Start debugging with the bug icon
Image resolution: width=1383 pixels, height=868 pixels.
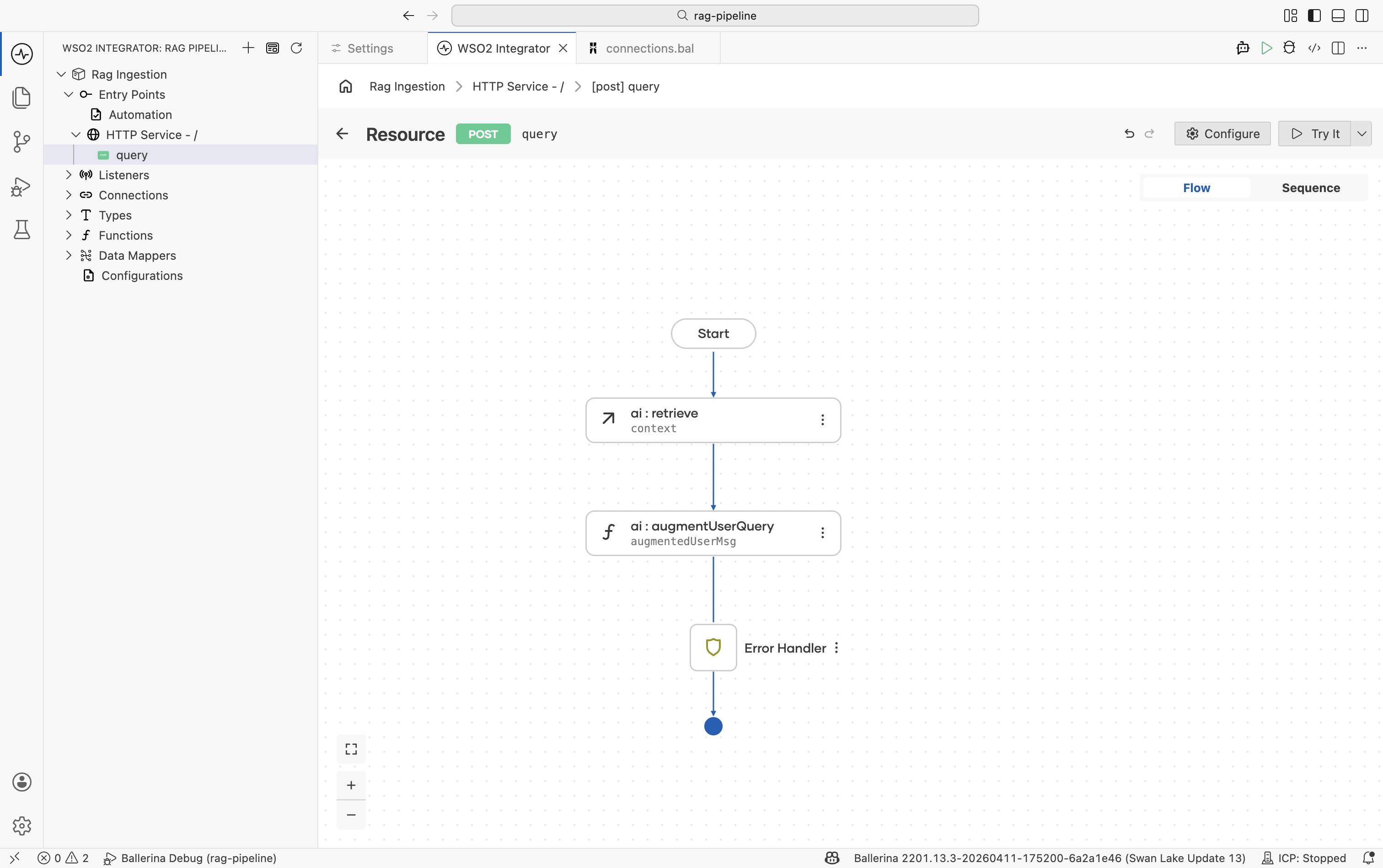click(x=1289, y=48)
